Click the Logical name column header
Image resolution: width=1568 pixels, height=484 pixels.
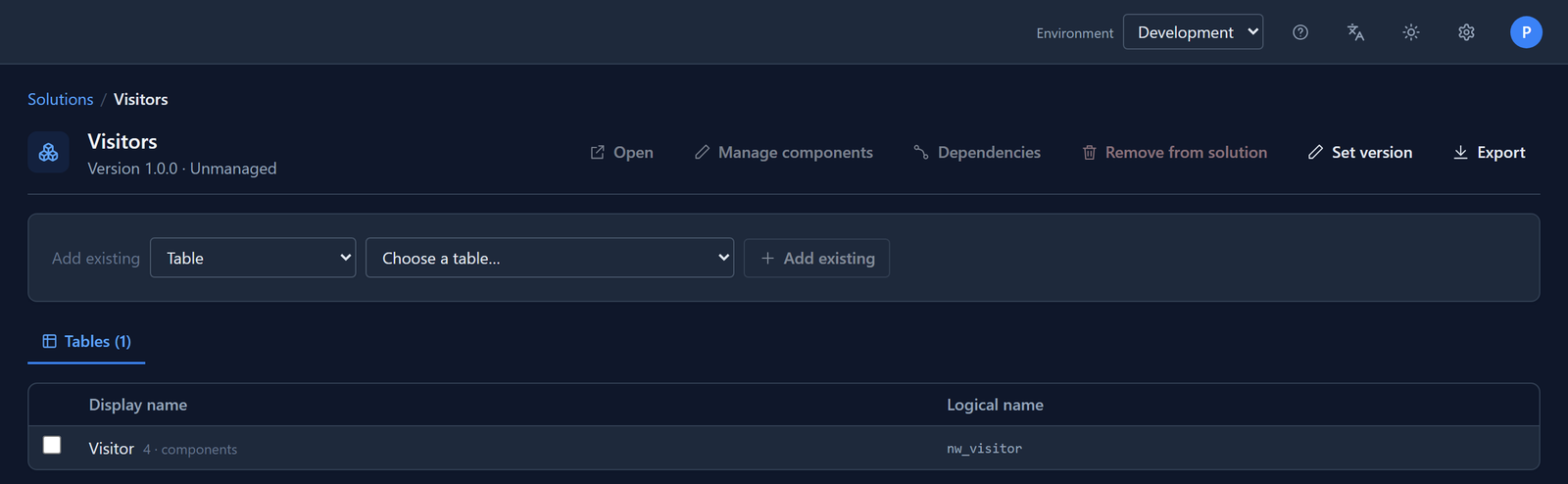pos(995,405)
